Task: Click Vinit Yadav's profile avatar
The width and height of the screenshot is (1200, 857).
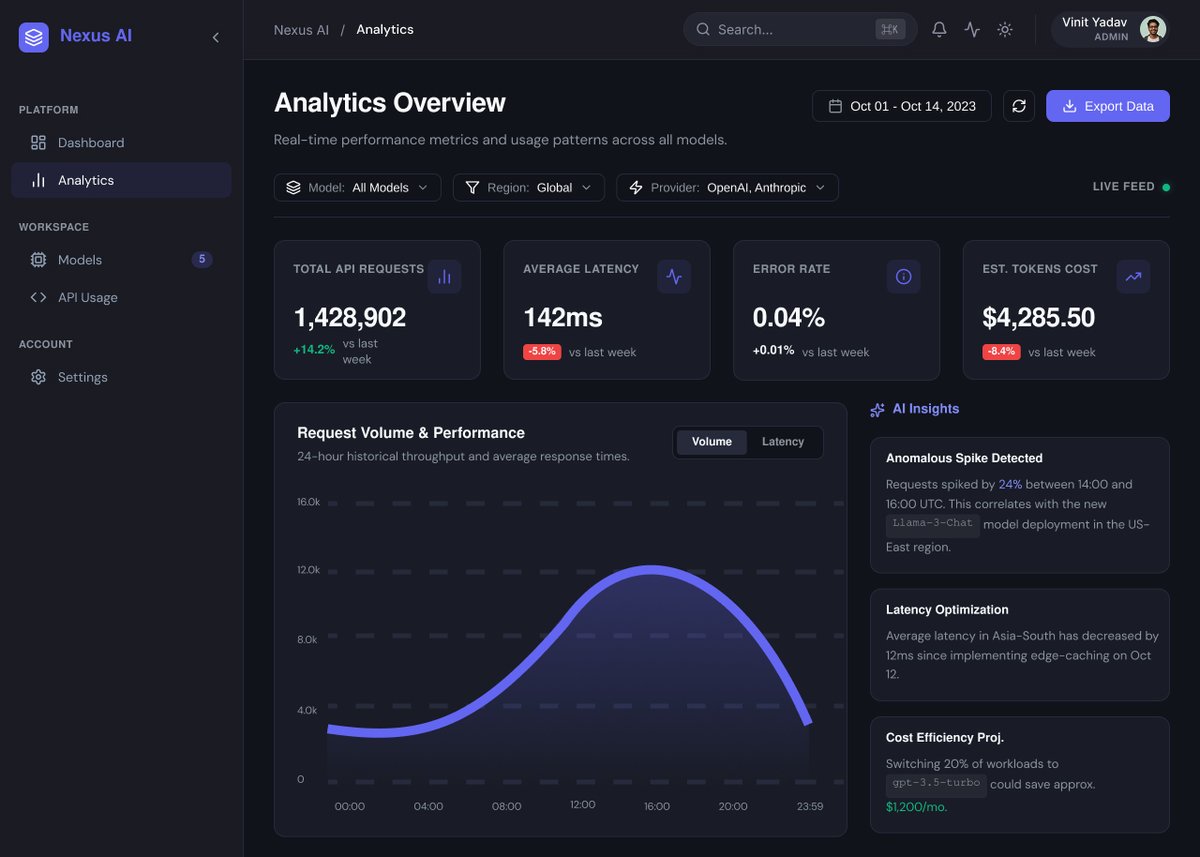Action: coord(1153,29)
